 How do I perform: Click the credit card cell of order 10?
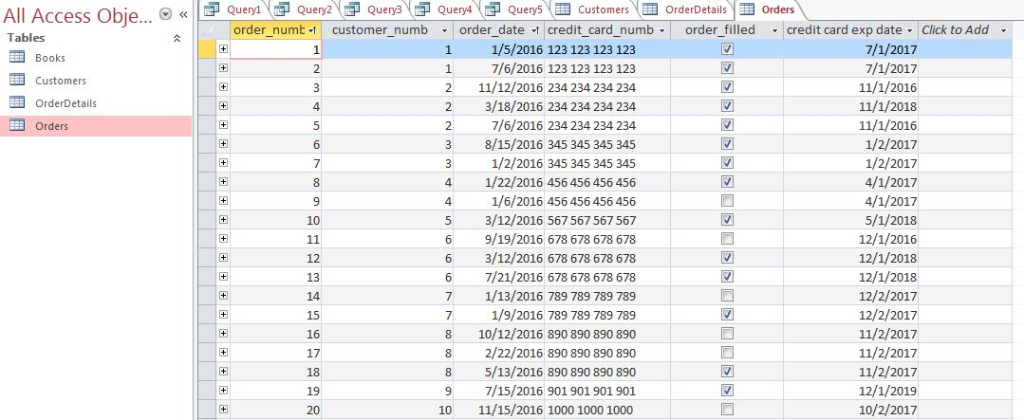click(607, 220)
